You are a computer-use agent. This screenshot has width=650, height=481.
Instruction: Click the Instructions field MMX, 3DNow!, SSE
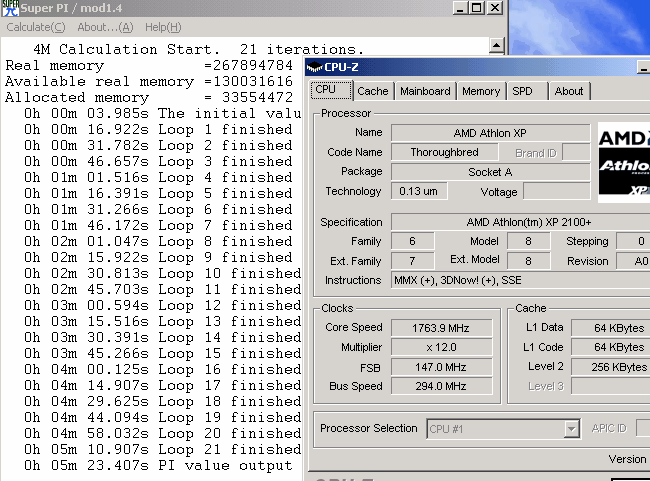(521, 280)
